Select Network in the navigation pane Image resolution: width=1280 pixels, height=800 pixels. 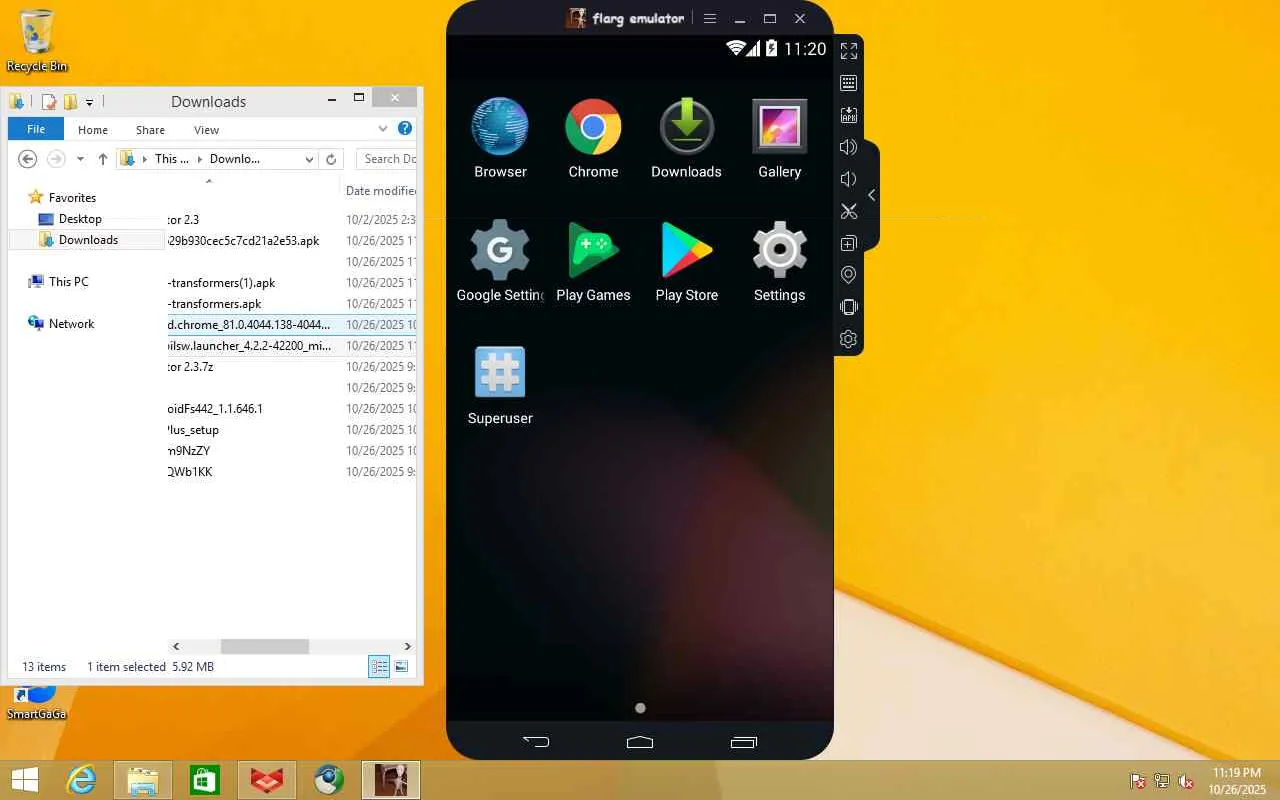tap(71, 324)
